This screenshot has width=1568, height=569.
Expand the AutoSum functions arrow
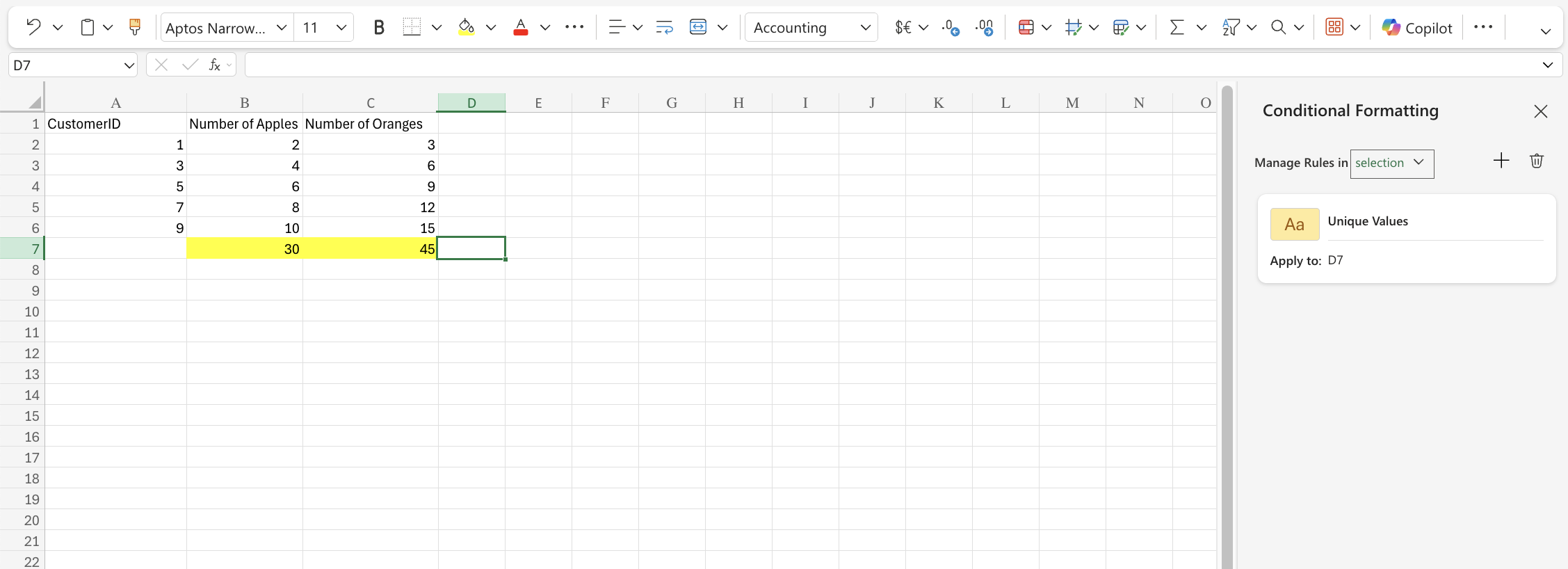(1202, 28)
